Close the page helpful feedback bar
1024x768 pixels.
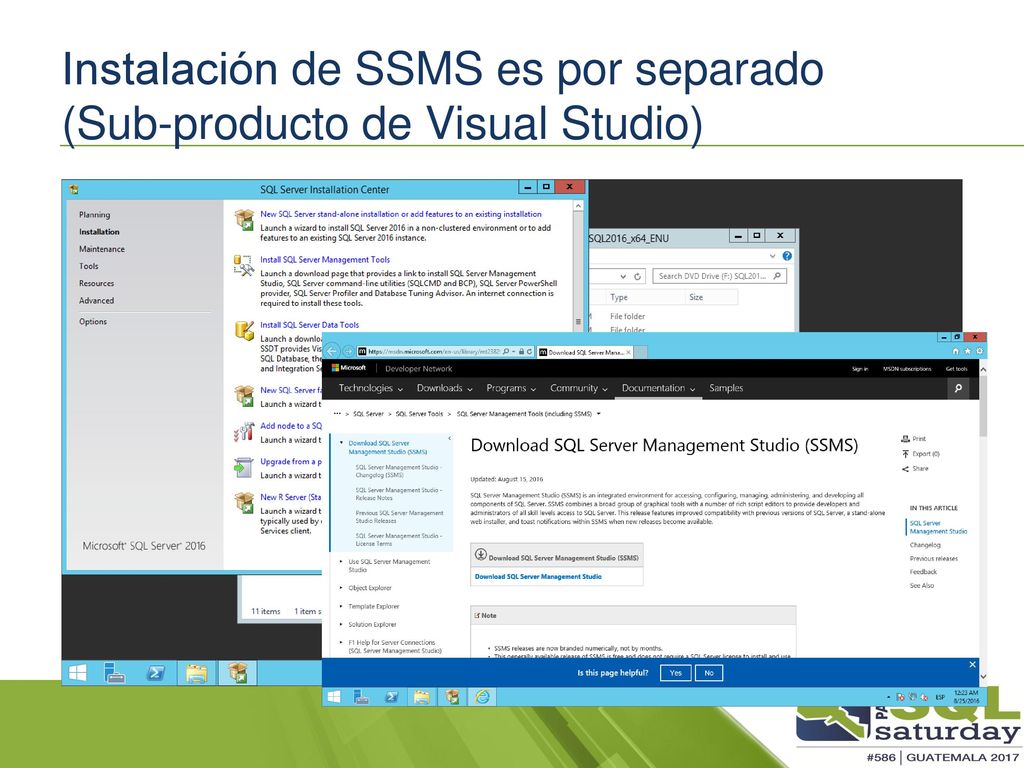point(972,664)
